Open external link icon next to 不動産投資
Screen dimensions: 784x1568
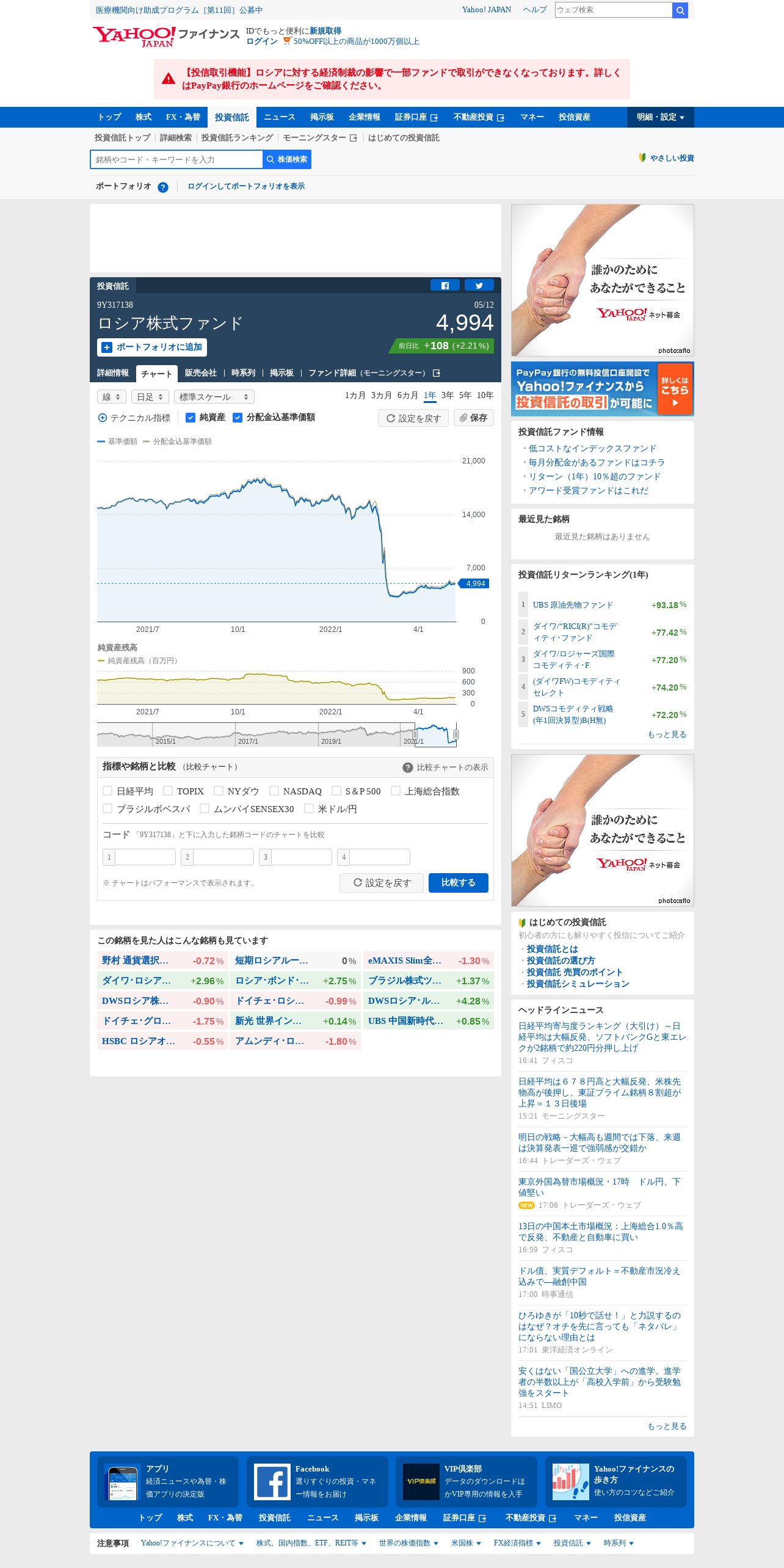(501, 117)
